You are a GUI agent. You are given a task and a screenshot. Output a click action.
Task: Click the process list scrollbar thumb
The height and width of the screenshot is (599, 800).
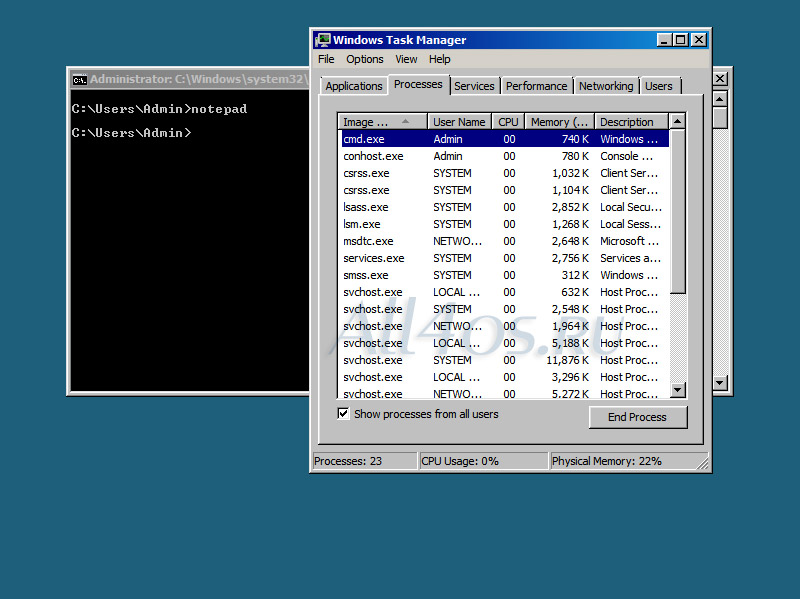coord(678,211)
